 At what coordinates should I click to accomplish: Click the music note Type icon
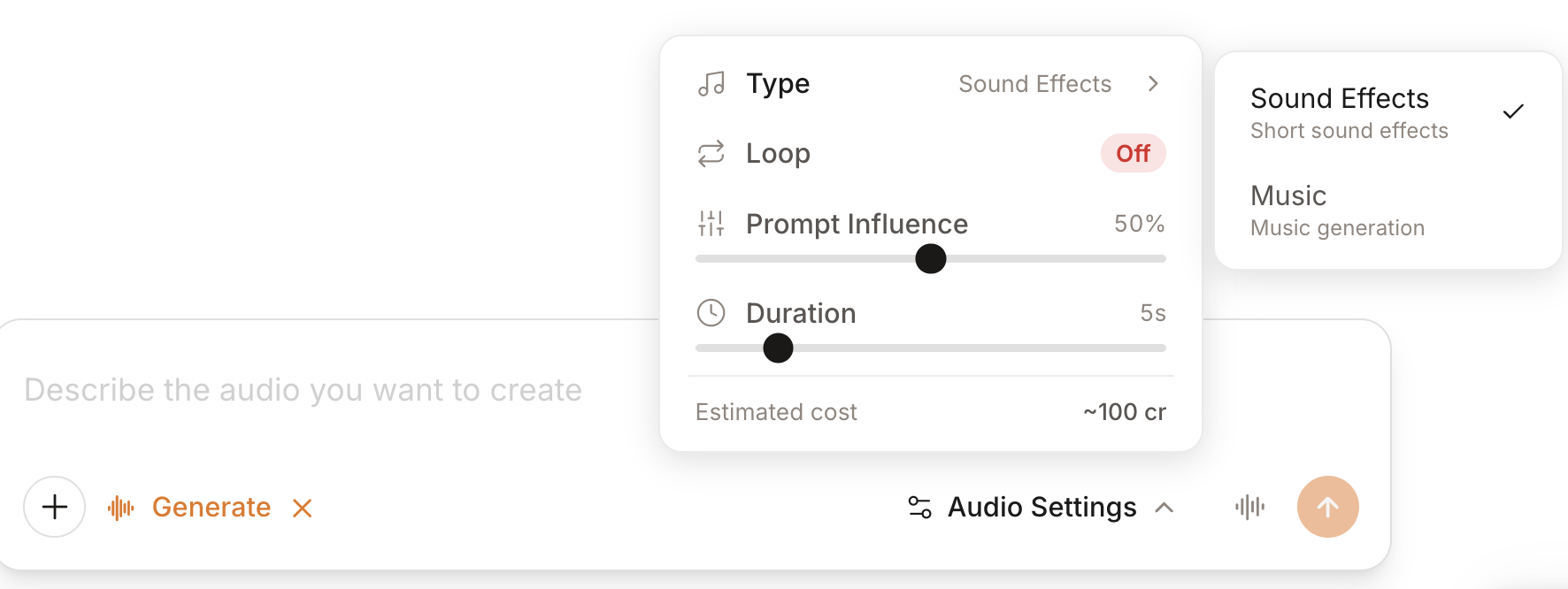(x=711, y=82)
